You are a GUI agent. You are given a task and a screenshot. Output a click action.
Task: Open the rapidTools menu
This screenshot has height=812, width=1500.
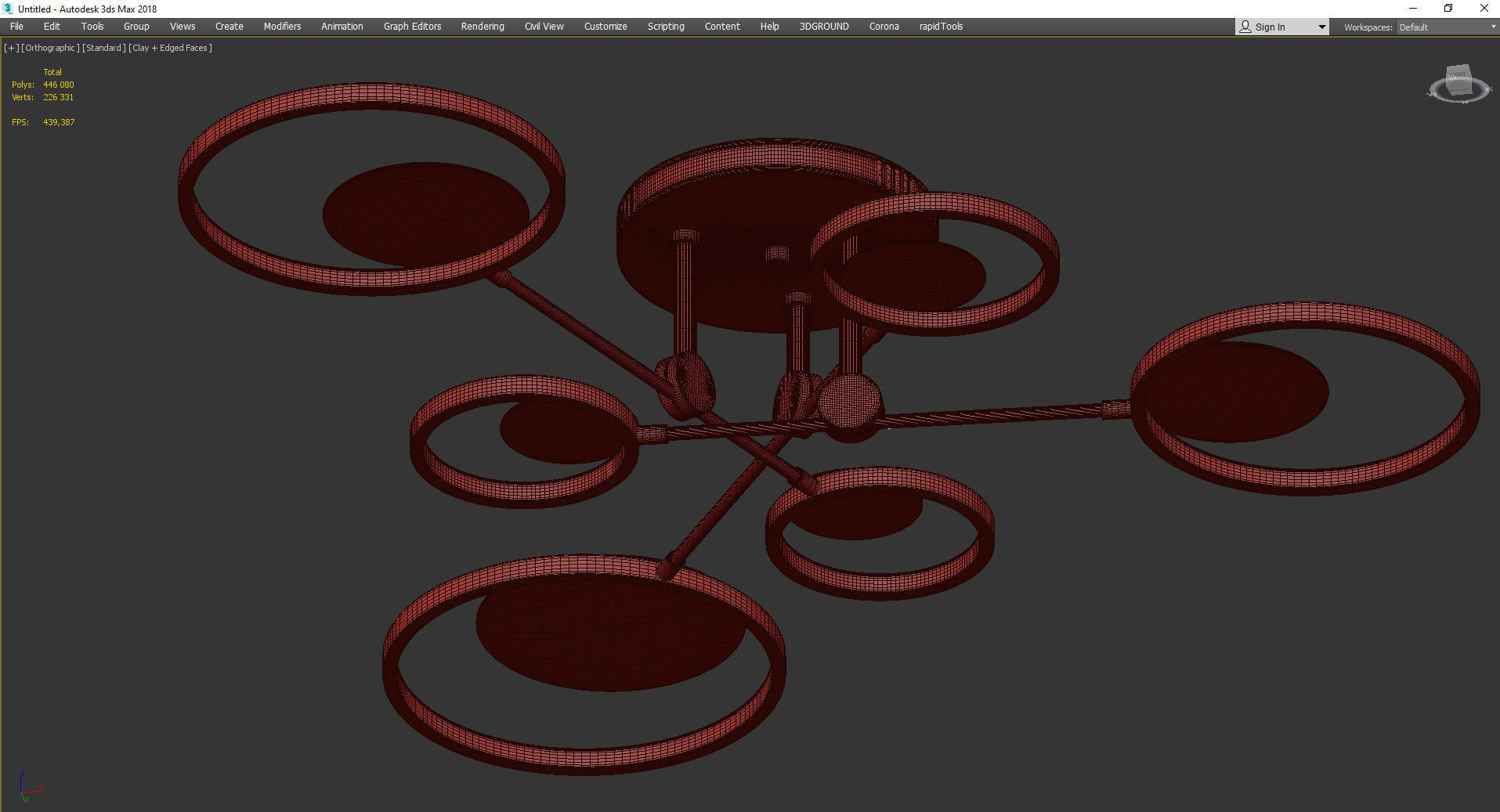tap(940, 26)
